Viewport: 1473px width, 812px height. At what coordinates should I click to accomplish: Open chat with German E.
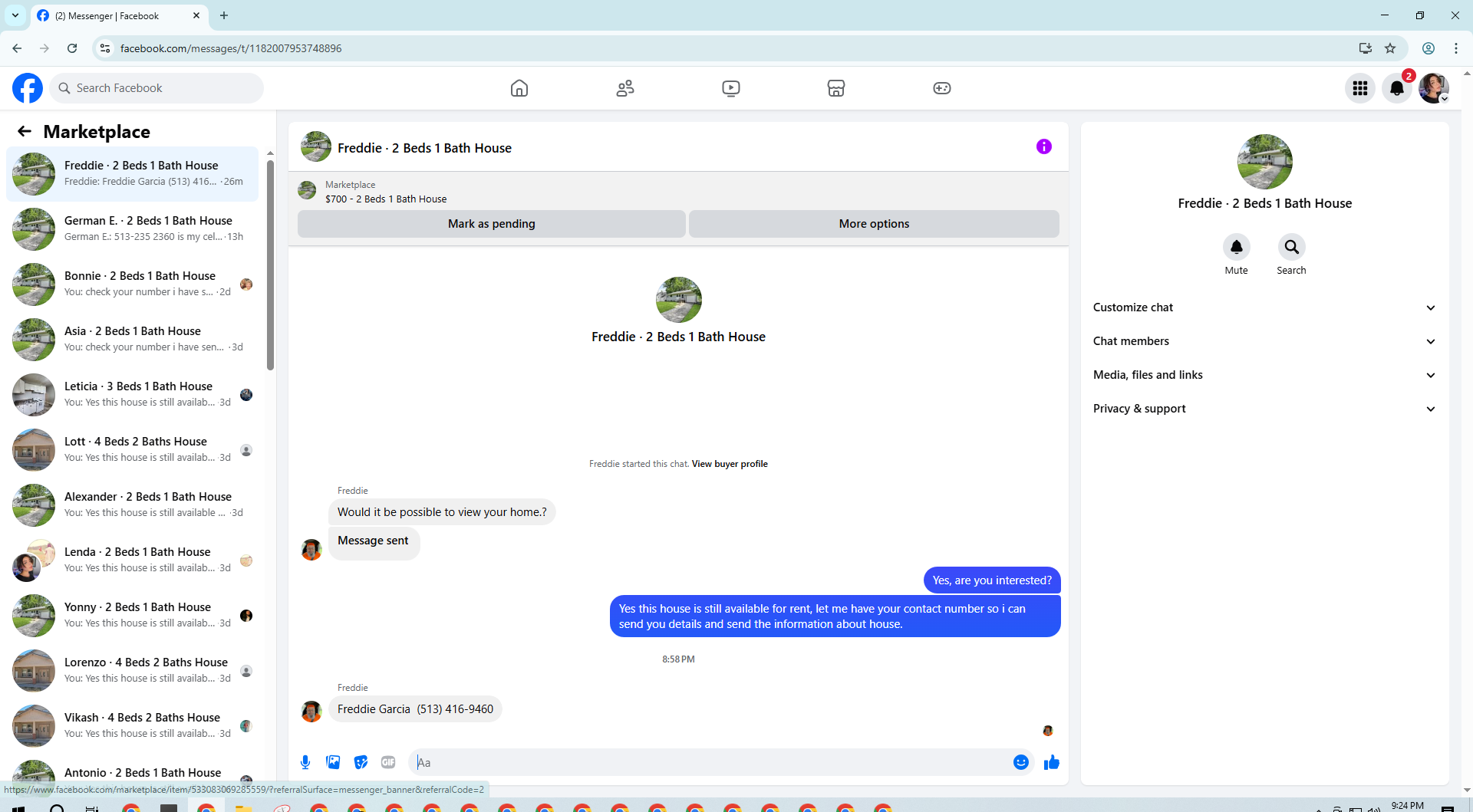133,229
